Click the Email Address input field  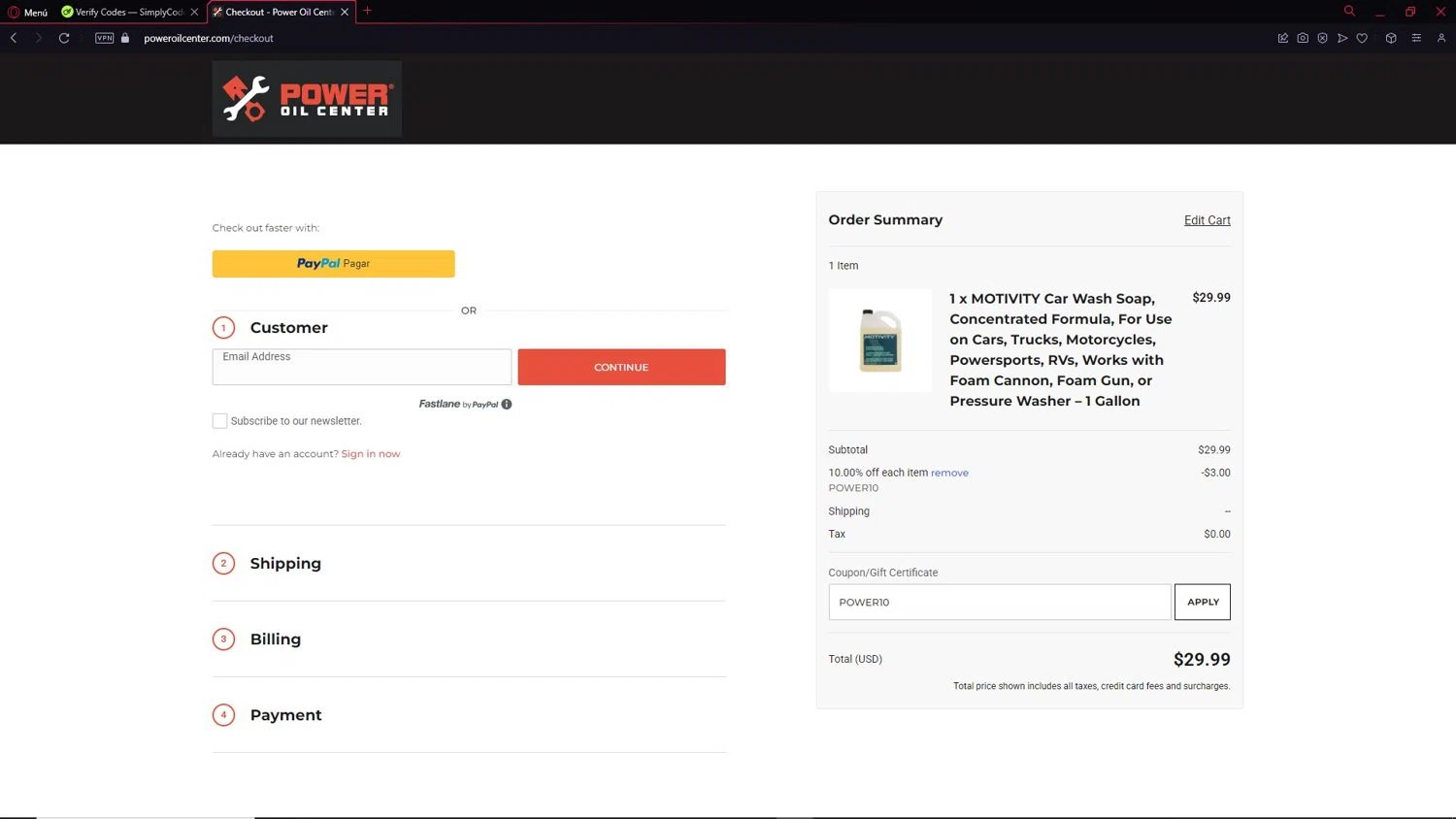362,367
